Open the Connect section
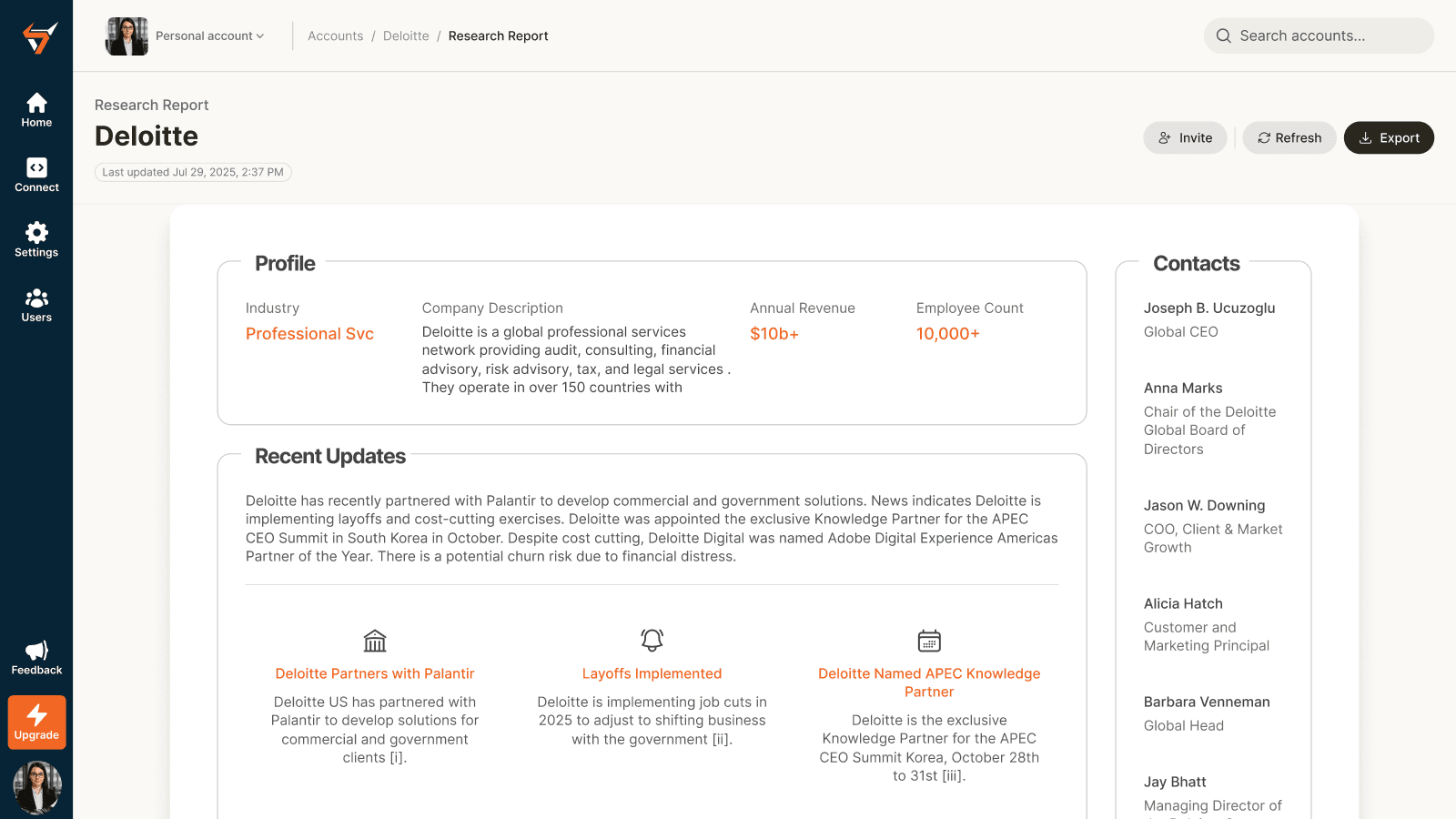Viewport: 1456px width, 819px height. click(x=36, y=175)
